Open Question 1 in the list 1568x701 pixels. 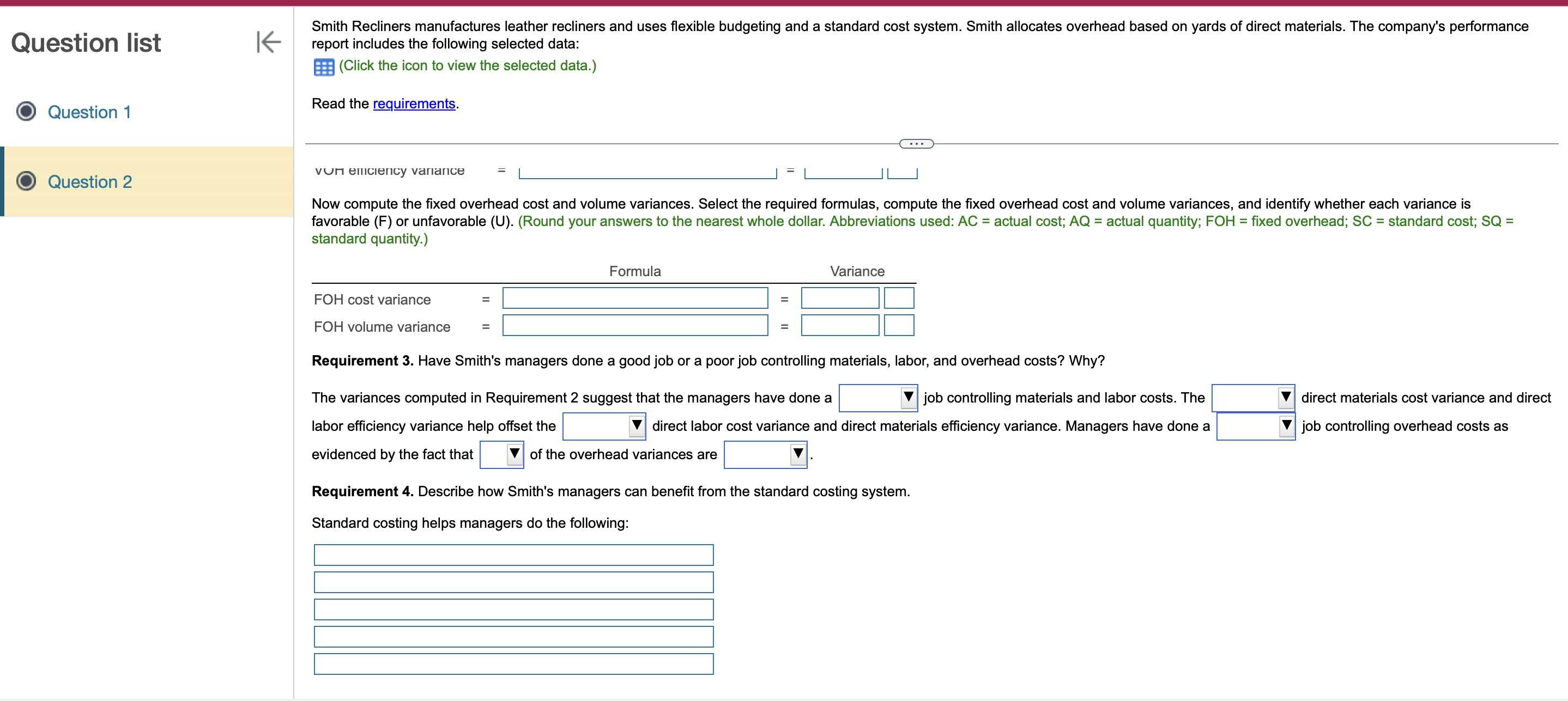[x=89, y=112]
